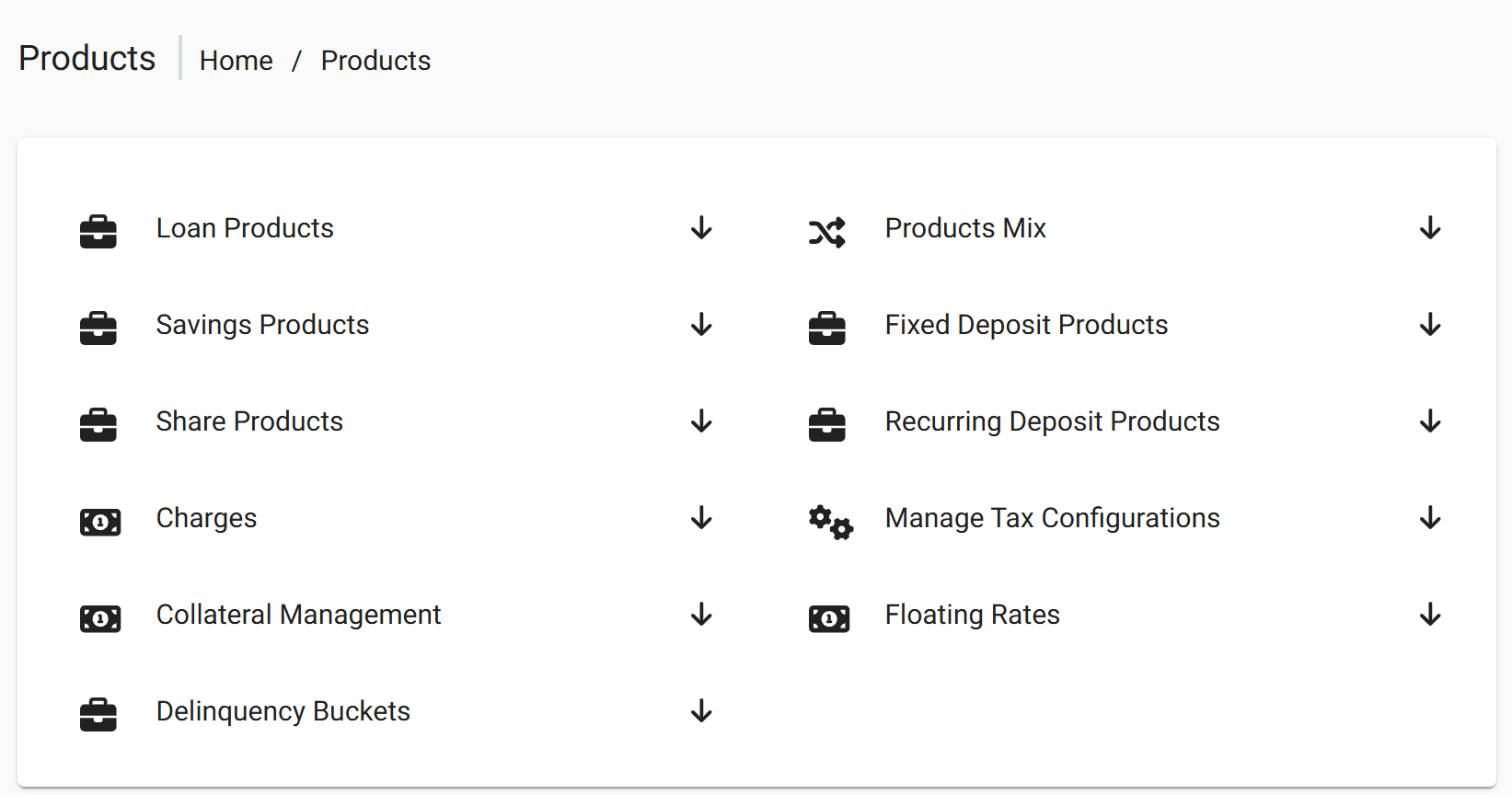Click the money icon beside Floating Rates
This screenshot has height=795, width=1512.
(829, 618)
